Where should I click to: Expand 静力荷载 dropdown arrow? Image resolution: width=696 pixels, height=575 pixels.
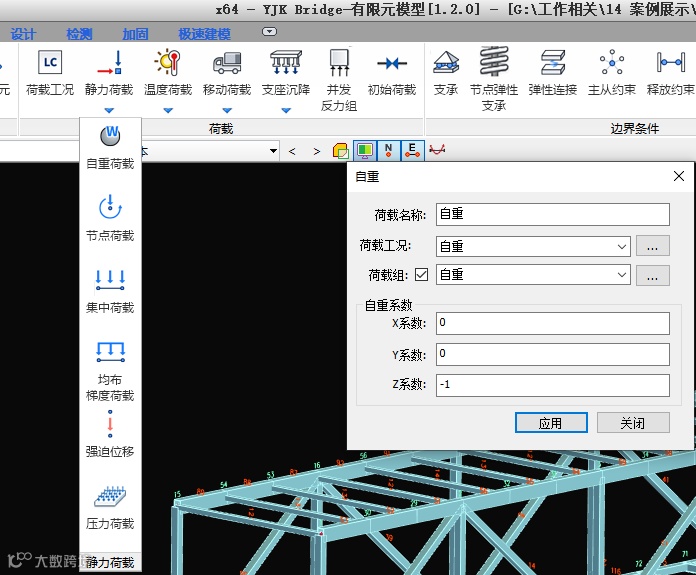(x=109, y=110)
